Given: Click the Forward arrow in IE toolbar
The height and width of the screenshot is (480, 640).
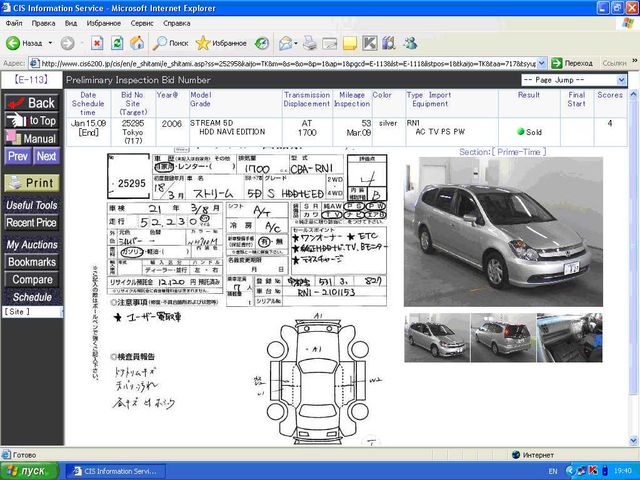Looking at the screenshot, I should pos(67,43).
